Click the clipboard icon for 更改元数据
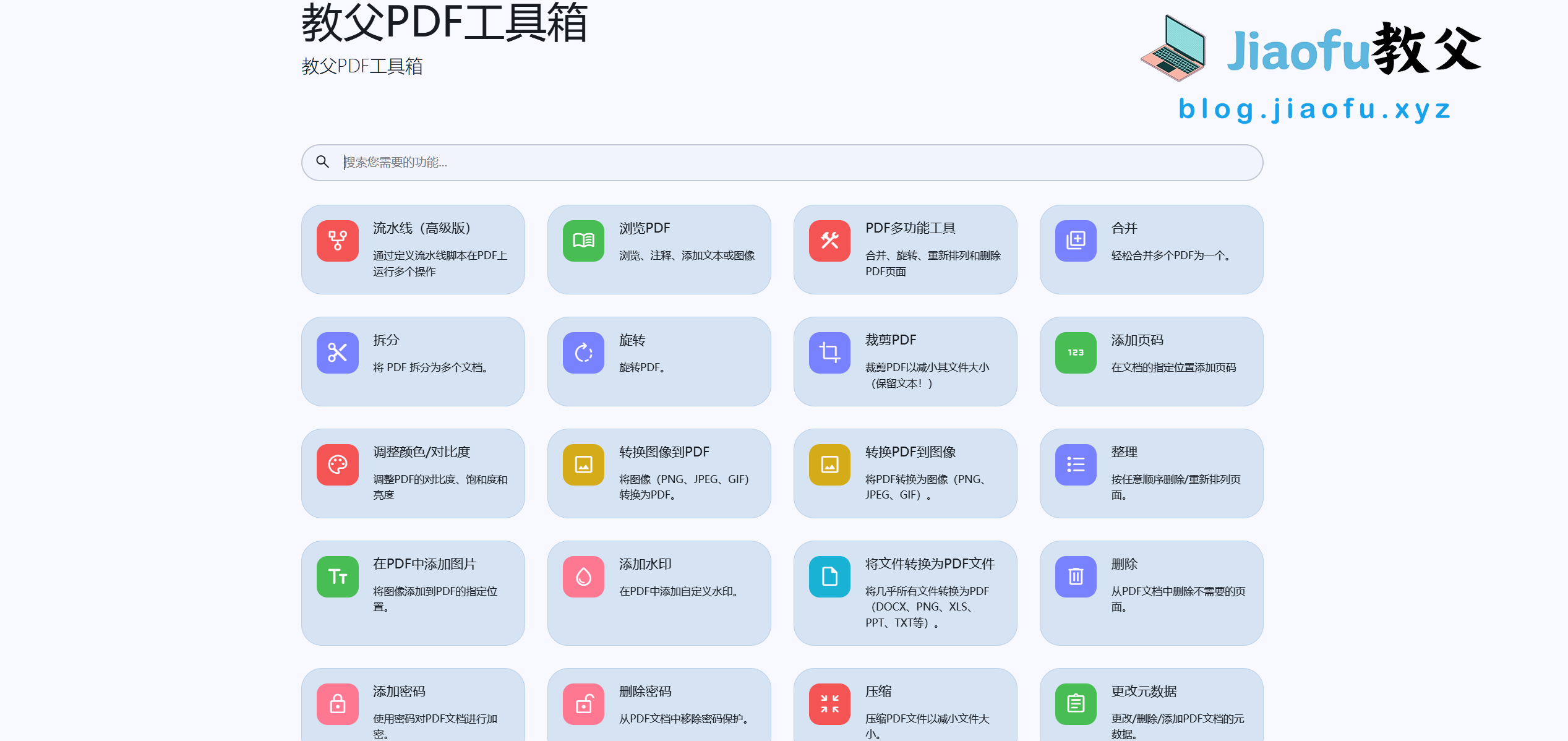Image resolution: width=1568 pixels, height=741 pixels. 1076,704
